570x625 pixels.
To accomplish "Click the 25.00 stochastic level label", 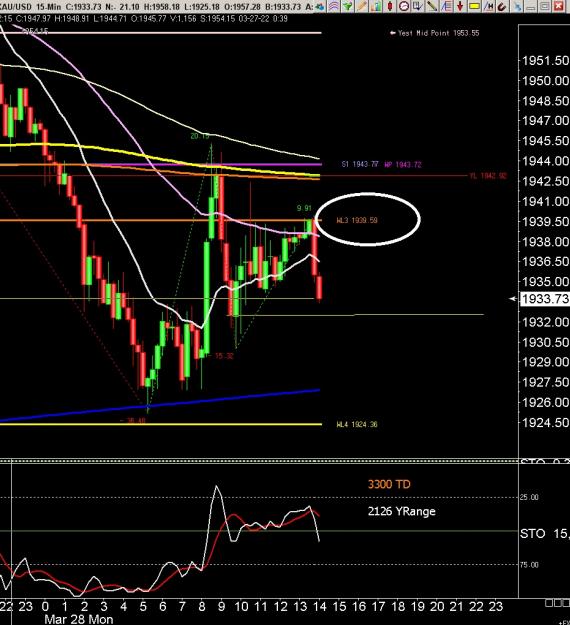I will [x=529, y=497].
